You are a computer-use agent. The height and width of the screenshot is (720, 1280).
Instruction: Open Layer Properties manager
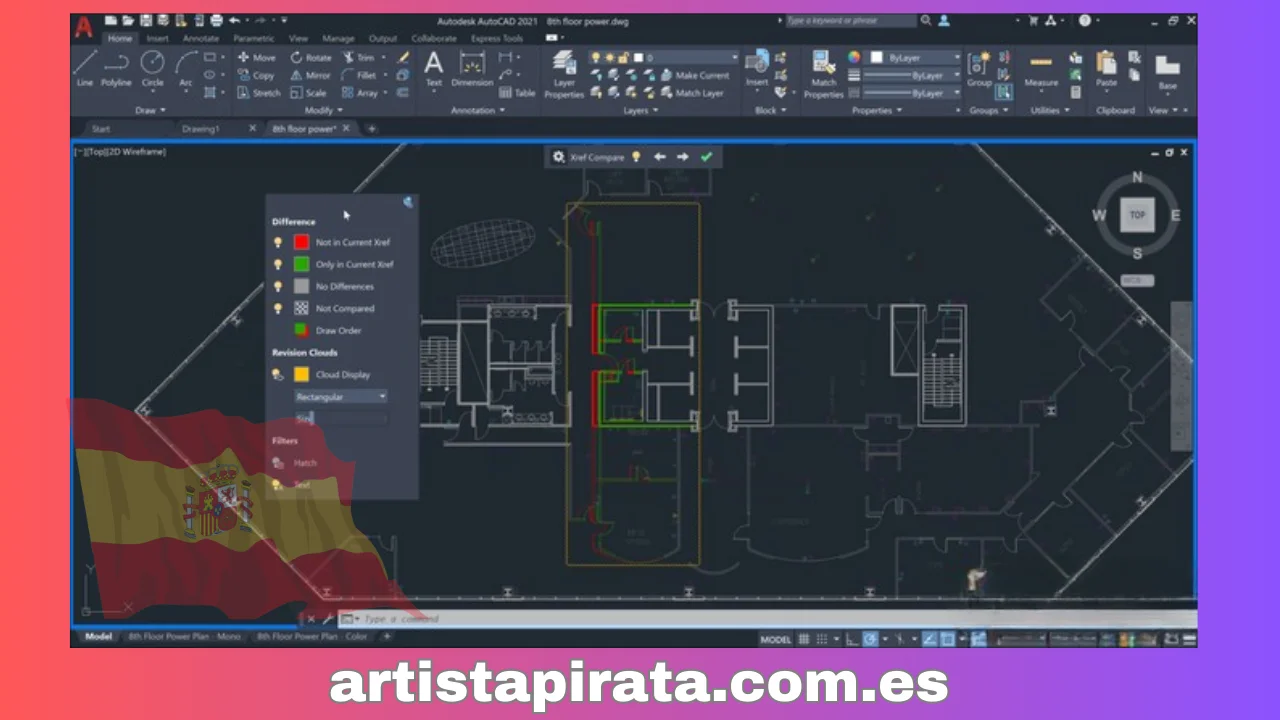(x=564, y=74)
